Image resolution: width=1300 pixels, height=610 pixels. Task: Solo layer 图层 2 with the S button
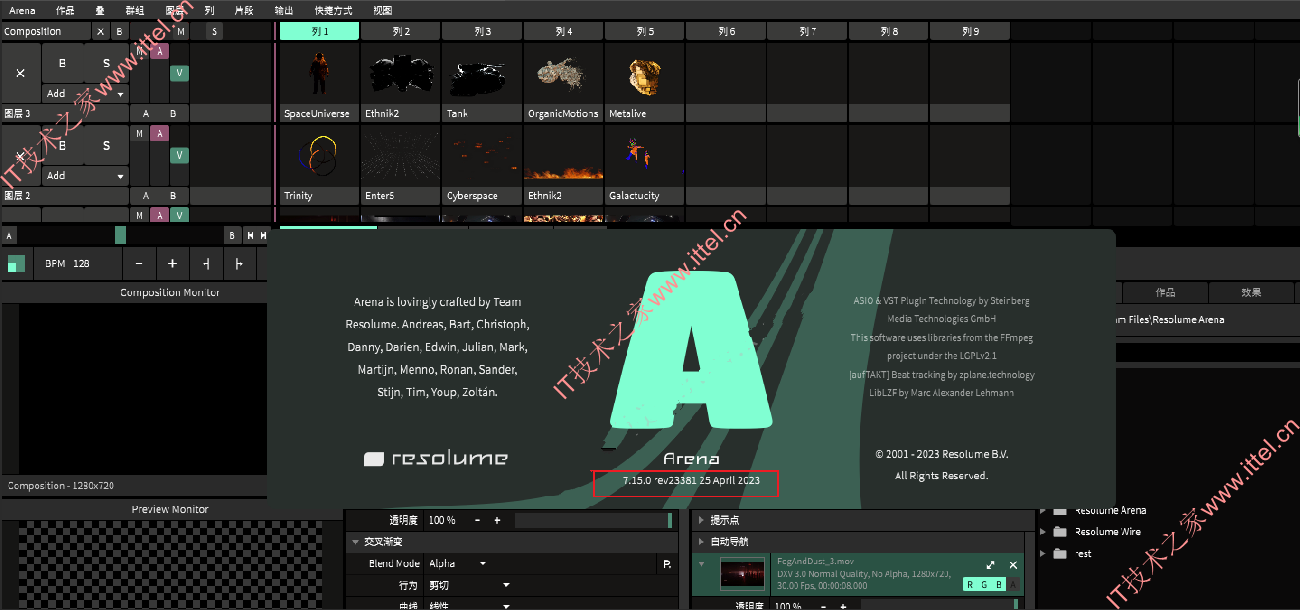(x=107, y=145)
